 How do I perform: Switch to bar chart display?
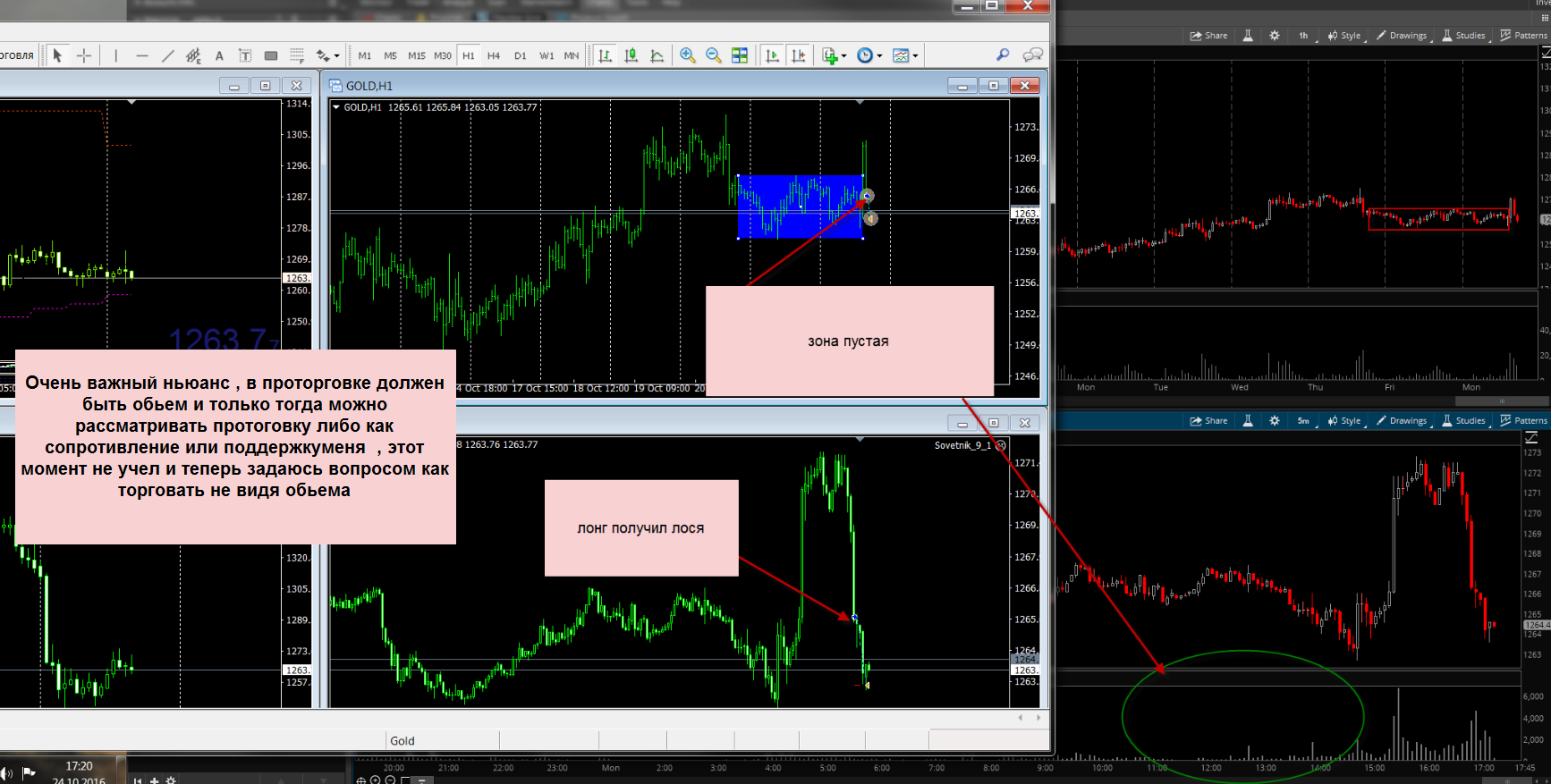(606, 55)
